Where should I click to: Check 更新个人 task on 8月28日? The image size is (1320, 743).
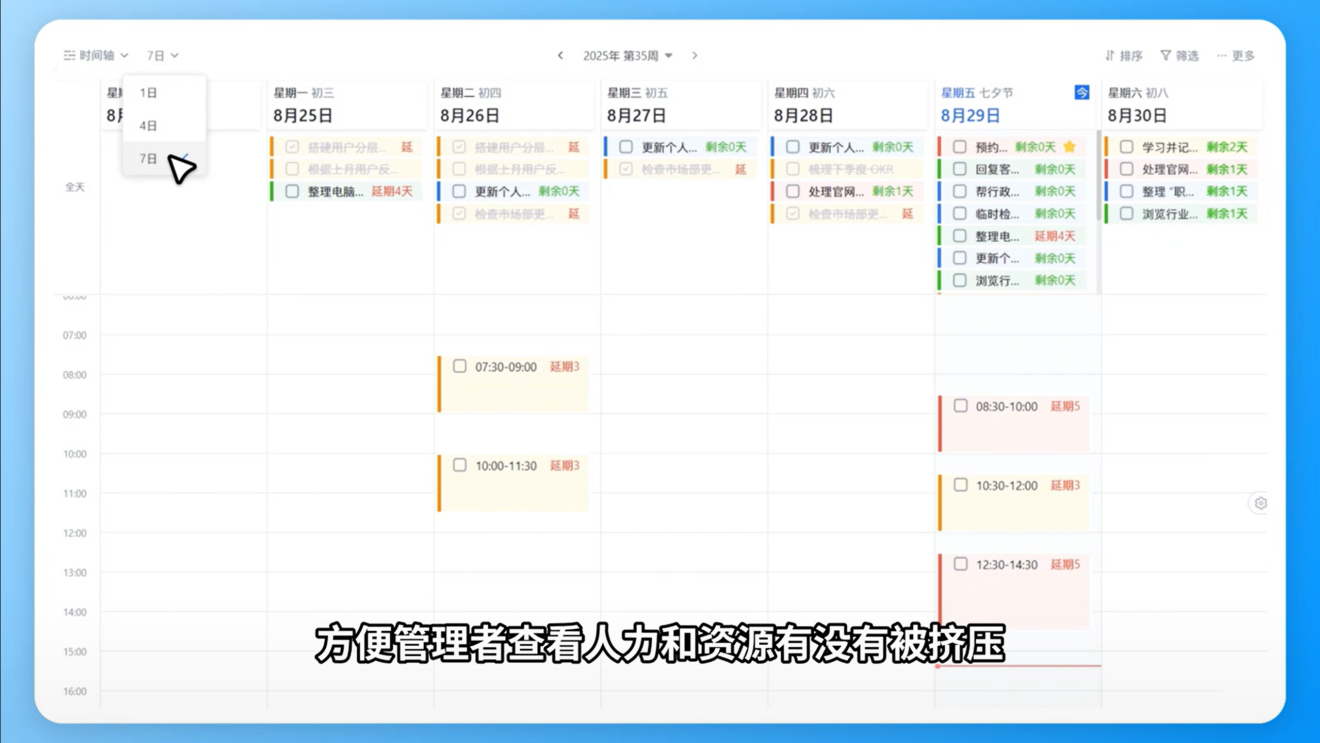coord(793,147)
